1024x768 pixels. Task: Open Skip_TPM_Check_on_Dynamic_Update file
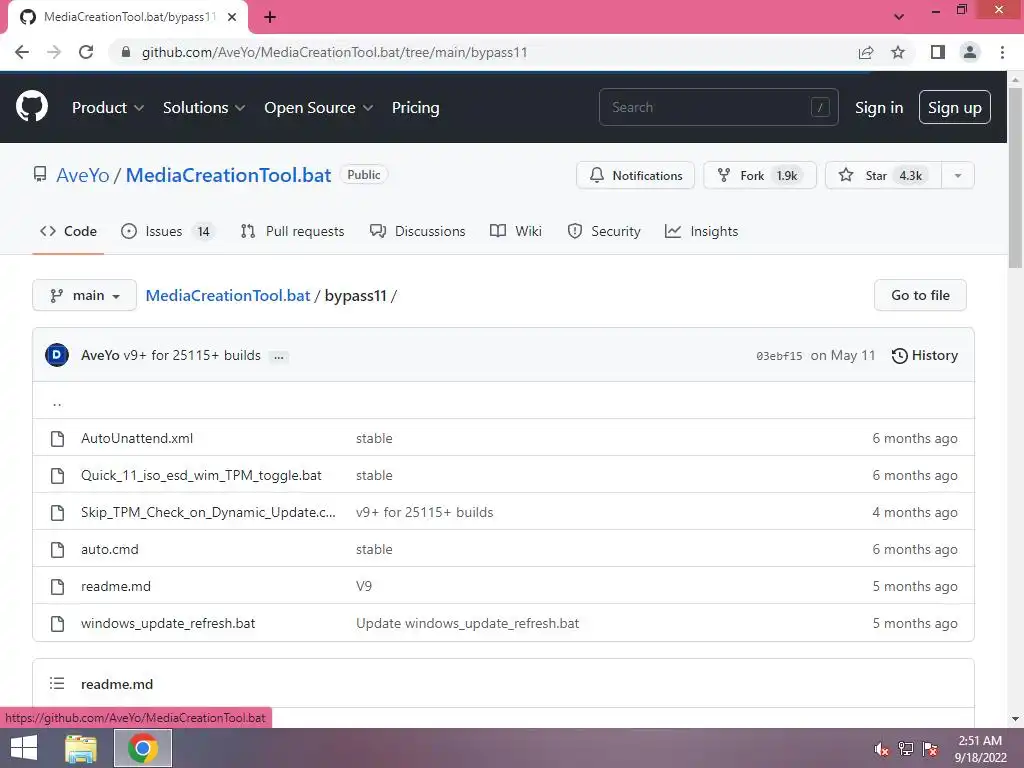208,513
